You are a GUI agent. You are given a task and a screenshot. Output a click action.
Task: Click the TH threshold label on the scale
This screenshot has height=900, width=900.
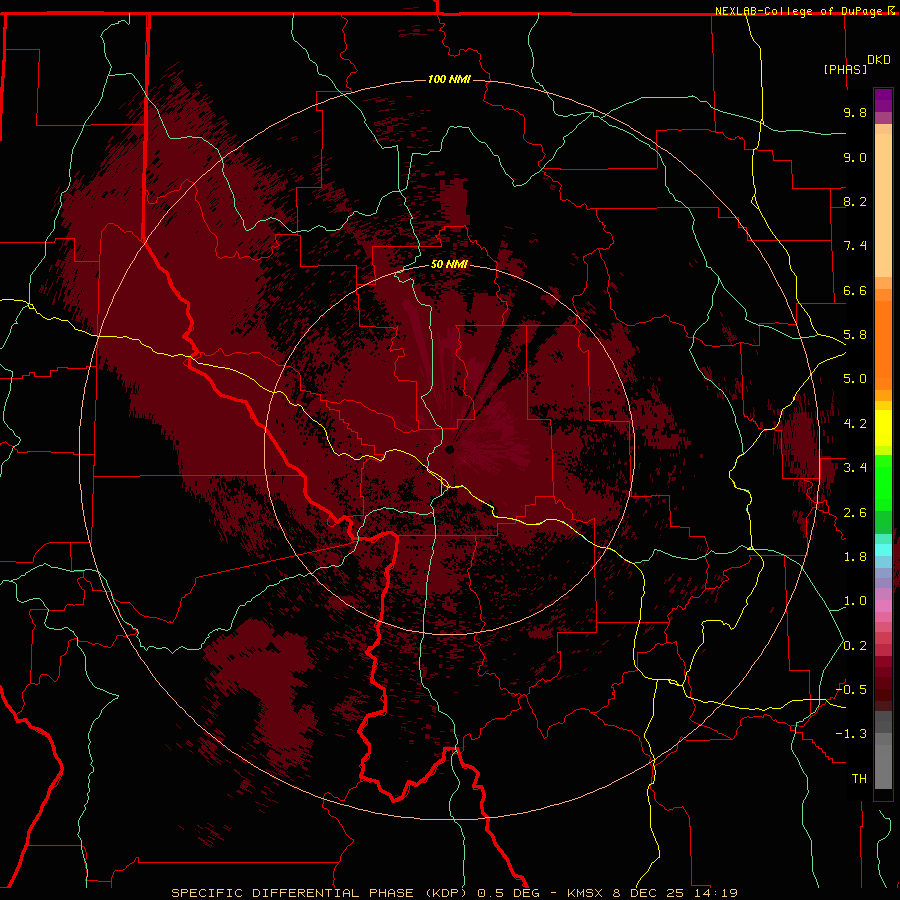[859, 779]
